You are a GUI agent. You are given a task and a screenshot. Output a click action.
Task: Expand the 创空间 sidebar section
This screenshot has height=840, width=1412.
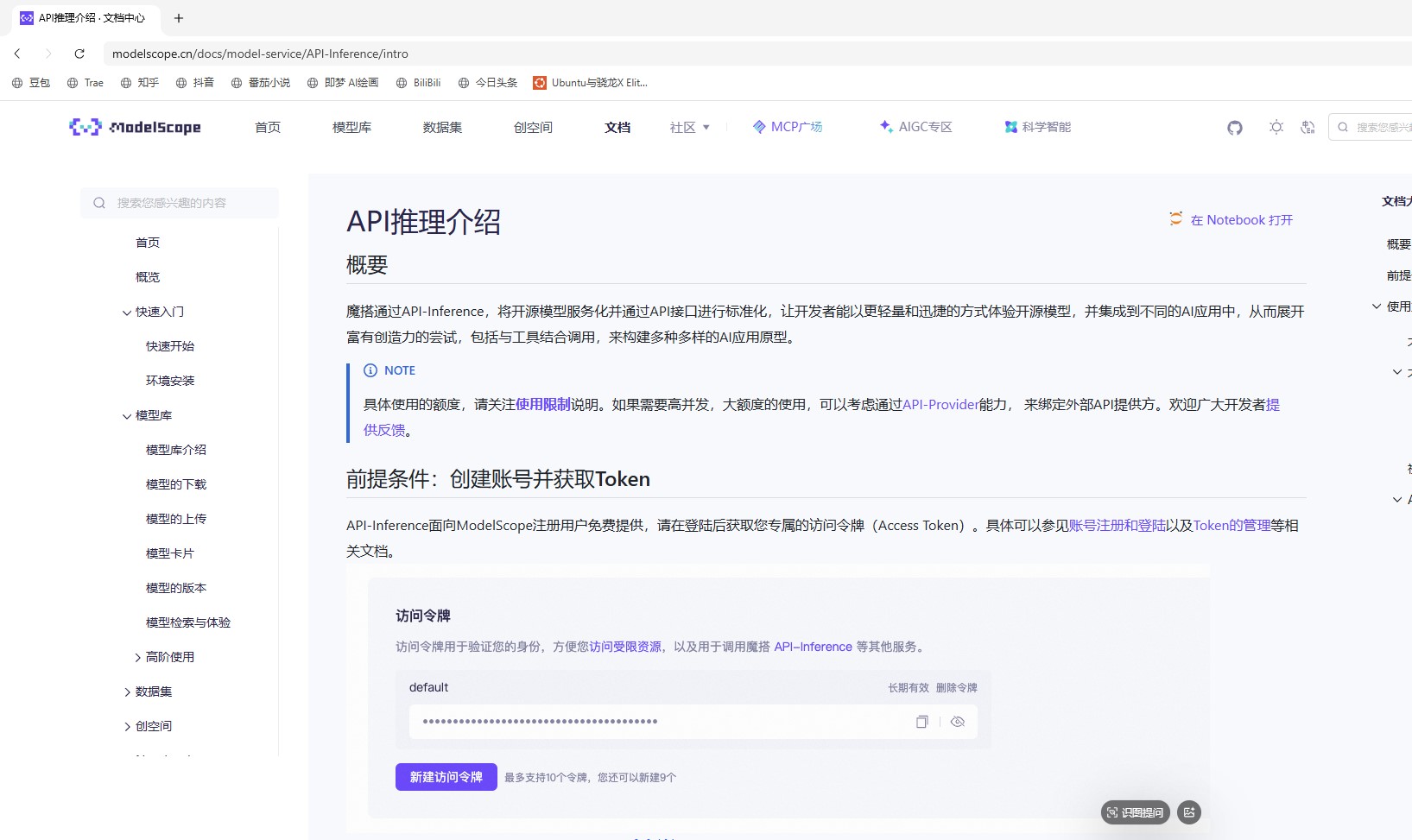(x=127, y=727)
